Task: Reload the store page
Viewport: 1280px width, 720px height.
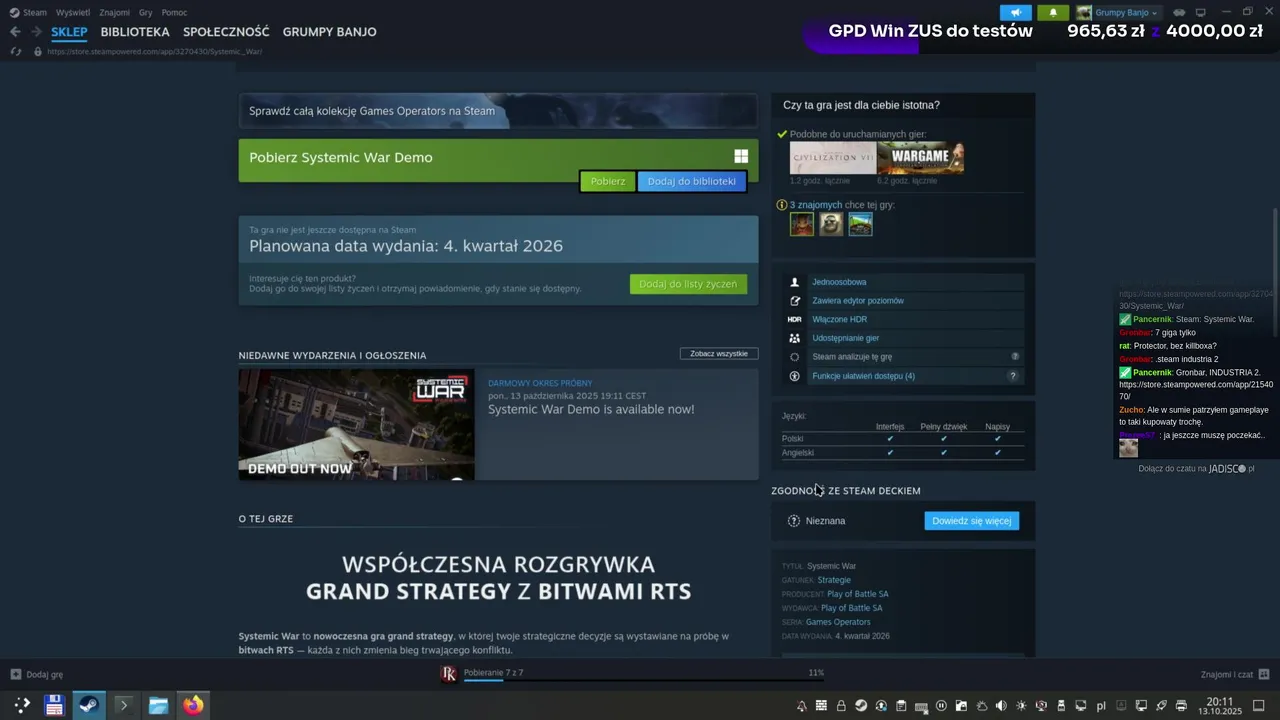Action: pos(15,51)
